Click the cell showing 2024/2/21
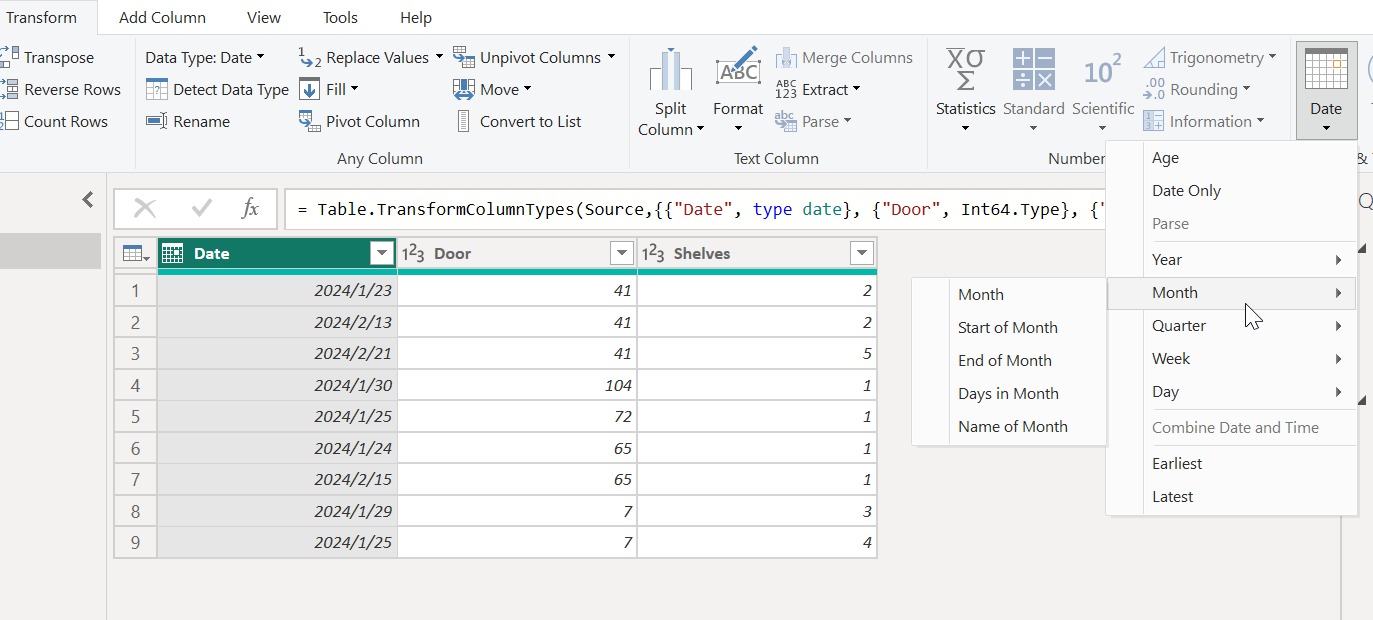The image size is (1373, 620). (277, 354)
